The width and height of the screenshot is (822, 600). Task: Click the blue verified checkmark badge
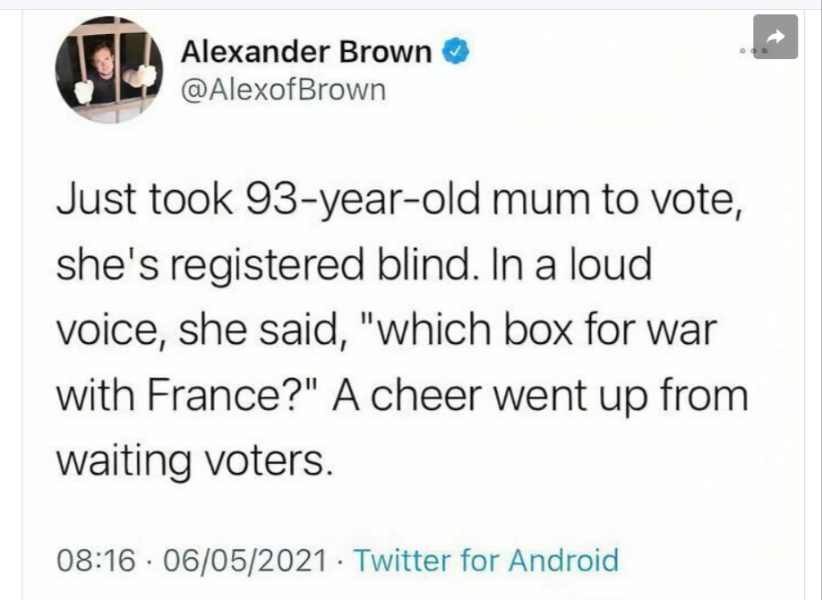[x=456, y=51]
